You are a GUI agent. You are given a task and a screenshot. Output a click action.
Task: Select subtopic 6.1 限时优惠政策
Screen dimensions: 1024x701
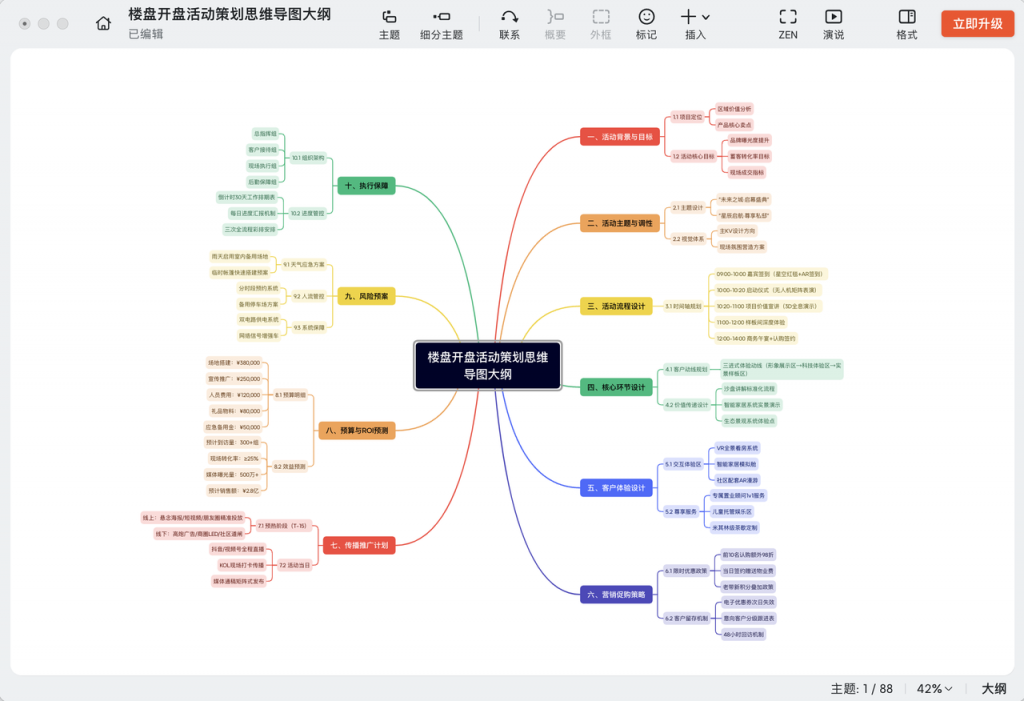[x=686, y=571]
